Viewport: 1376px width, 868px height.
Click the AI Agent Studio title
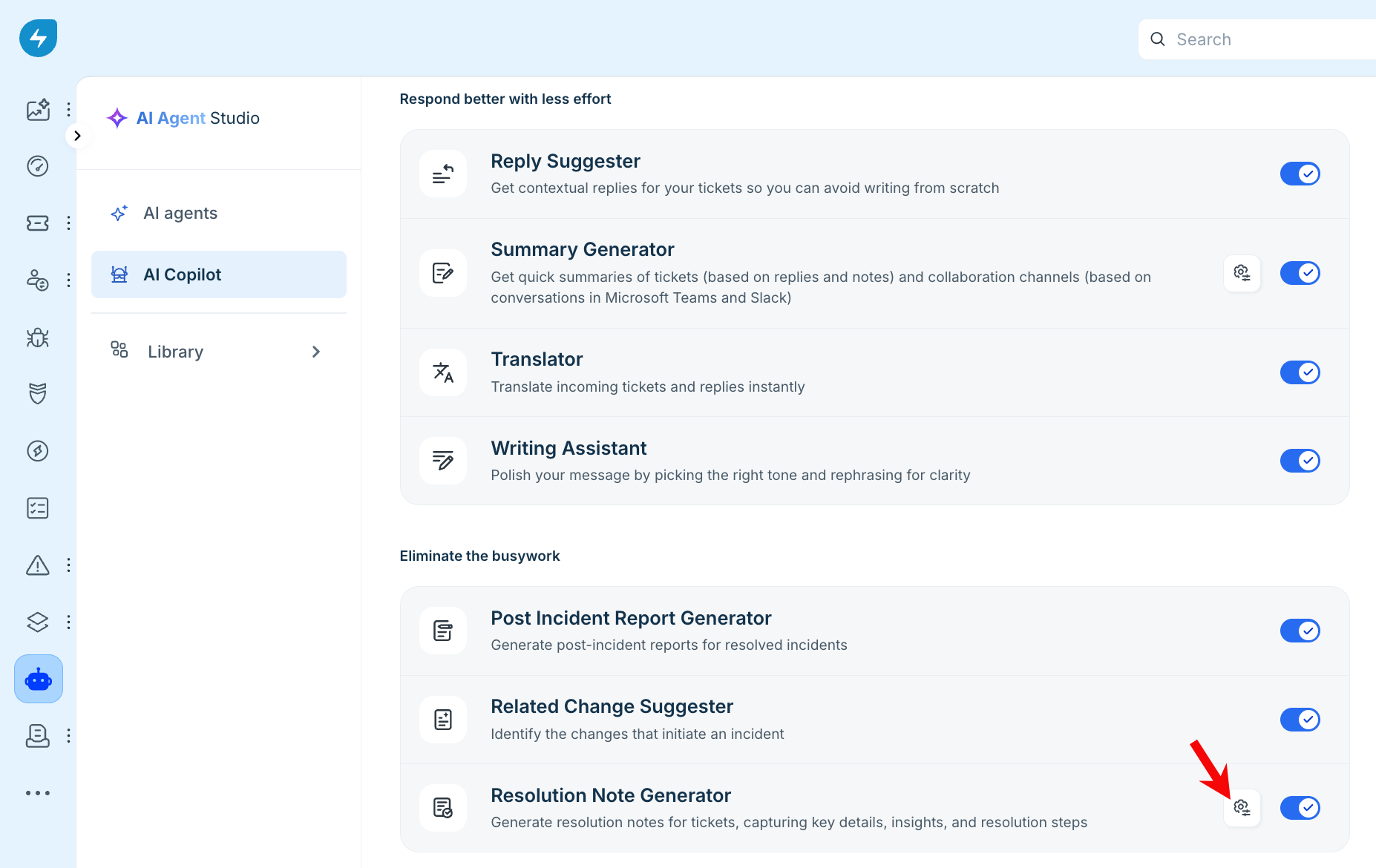coord(197,118)
